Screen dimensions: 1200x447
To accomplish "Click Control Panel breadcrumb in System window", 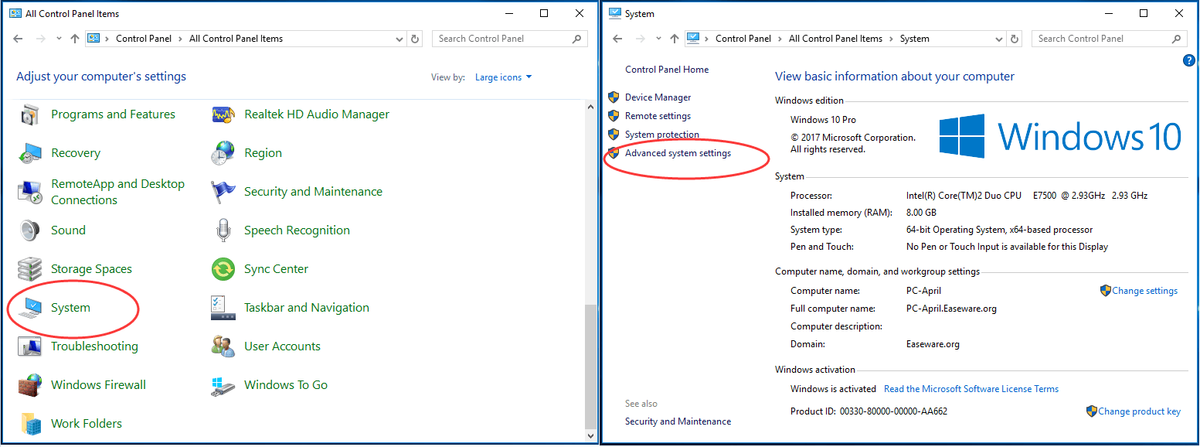I will [745, 39].
